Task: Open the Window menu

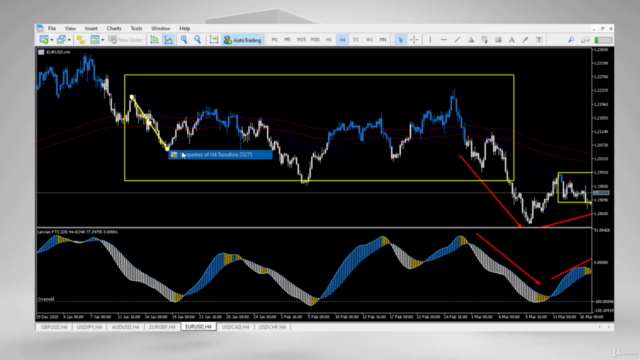Action: (160, 28)
